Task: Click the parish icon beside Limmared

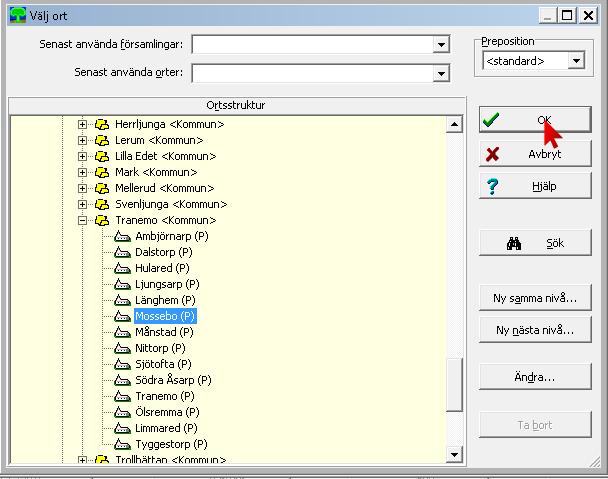Action: [x=123, y=428]
